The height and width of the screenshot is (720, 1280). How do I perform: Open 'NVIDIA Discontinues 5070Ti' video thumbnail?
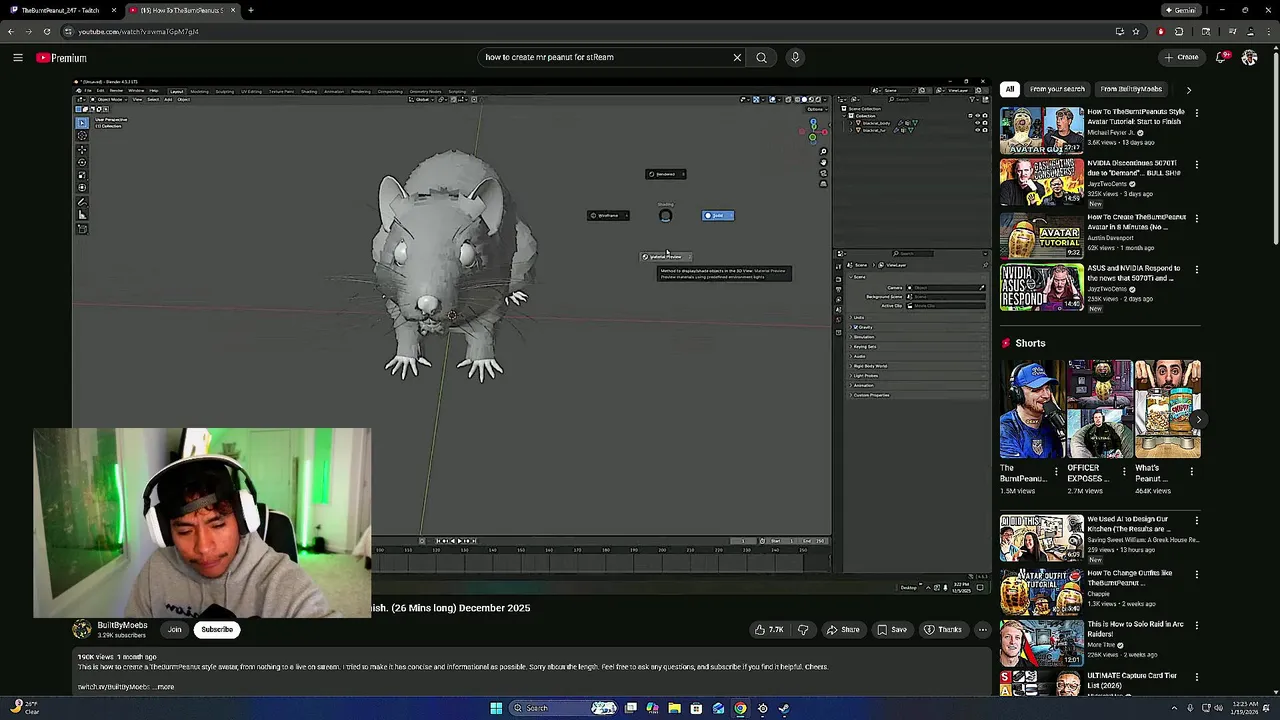click(x=1042, y=183)
